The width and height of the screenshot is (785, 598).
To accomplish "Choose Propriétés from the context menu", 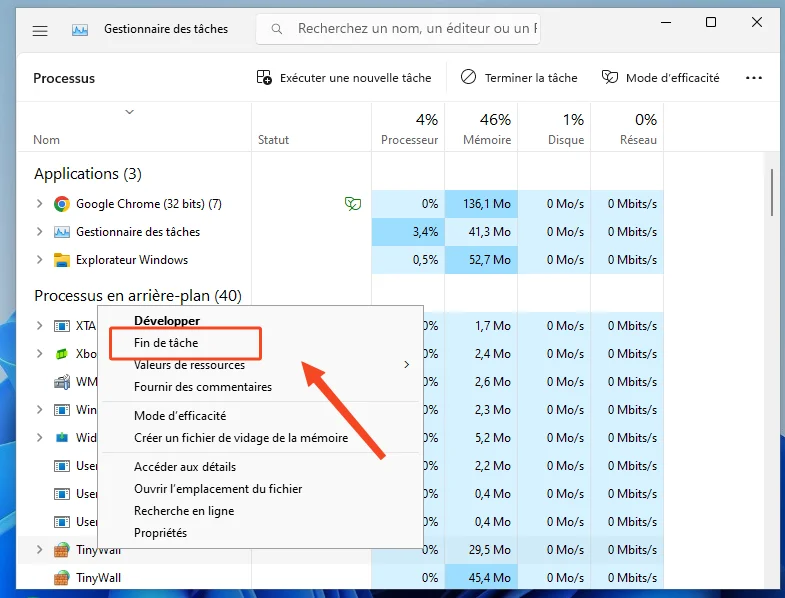I will (161, 533).
